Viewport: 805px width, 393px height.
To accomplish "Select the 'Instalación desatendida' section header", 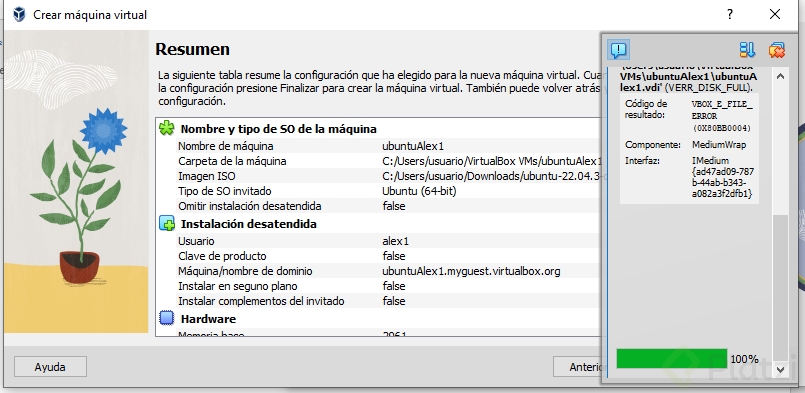I will 248,224.
